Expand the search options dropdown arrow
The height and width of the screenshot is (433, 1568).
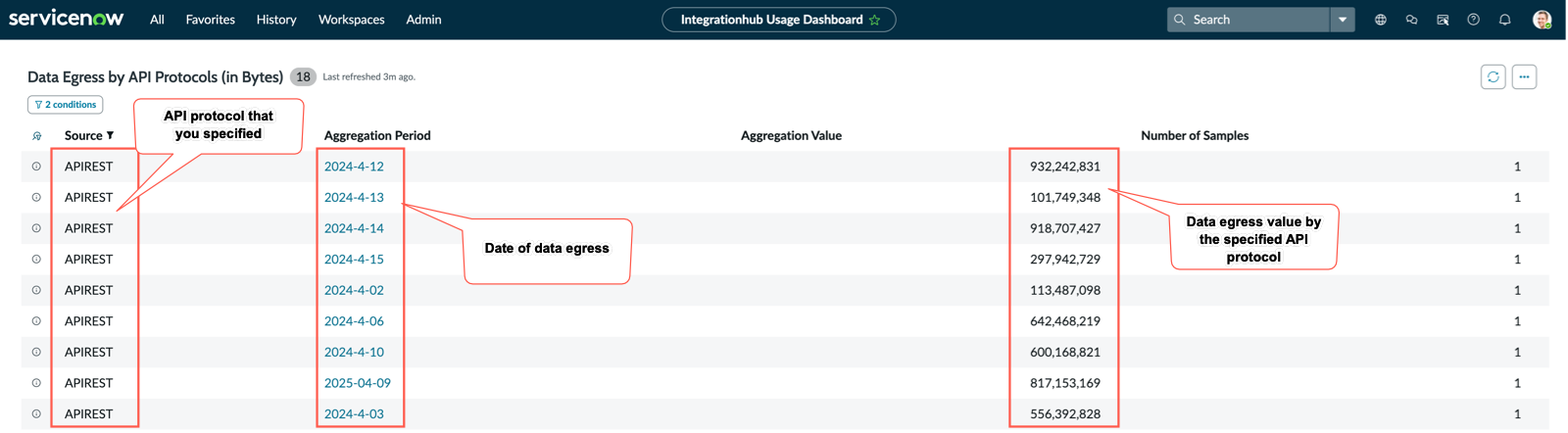tap(1343, 20)
